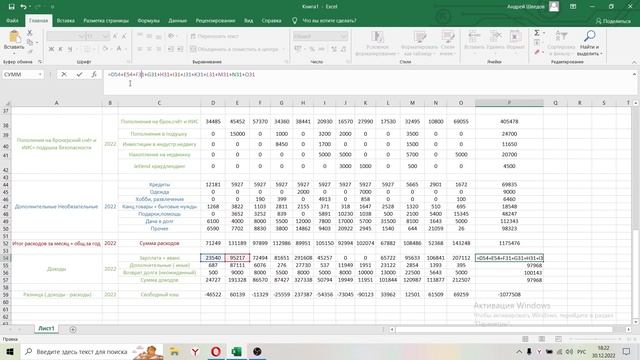This screenshot has width=640, height=360.
Task: Expand the AutoSum dropdown arrow
Action: 544,33
